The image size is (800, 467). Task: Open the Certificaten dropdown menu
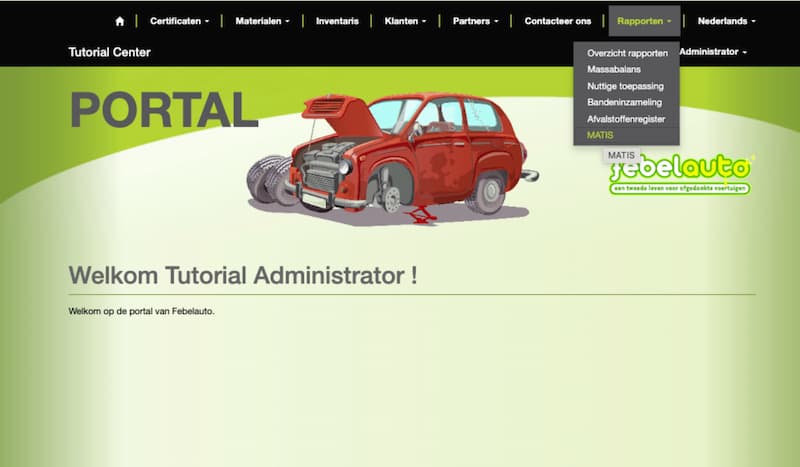tap(180, 21)
